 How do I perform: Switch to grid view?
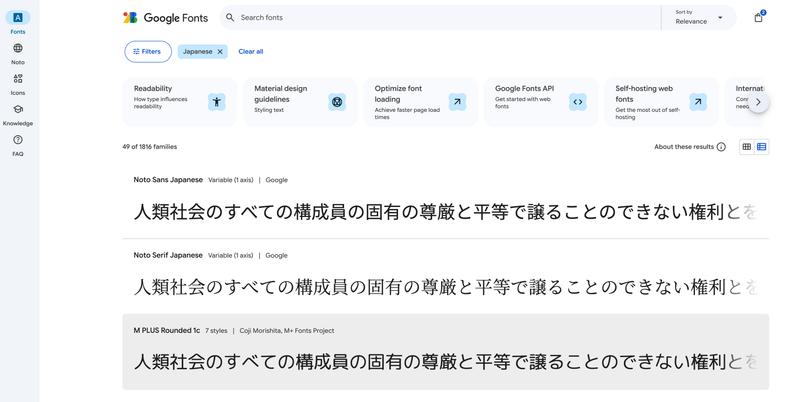pos(747,147)
